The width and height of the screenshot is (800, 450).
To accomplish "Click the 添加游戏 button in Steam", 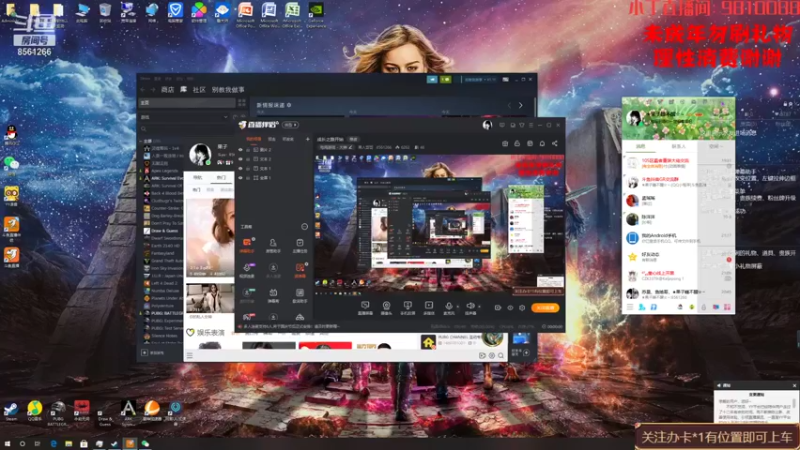I will click(153, 353).
